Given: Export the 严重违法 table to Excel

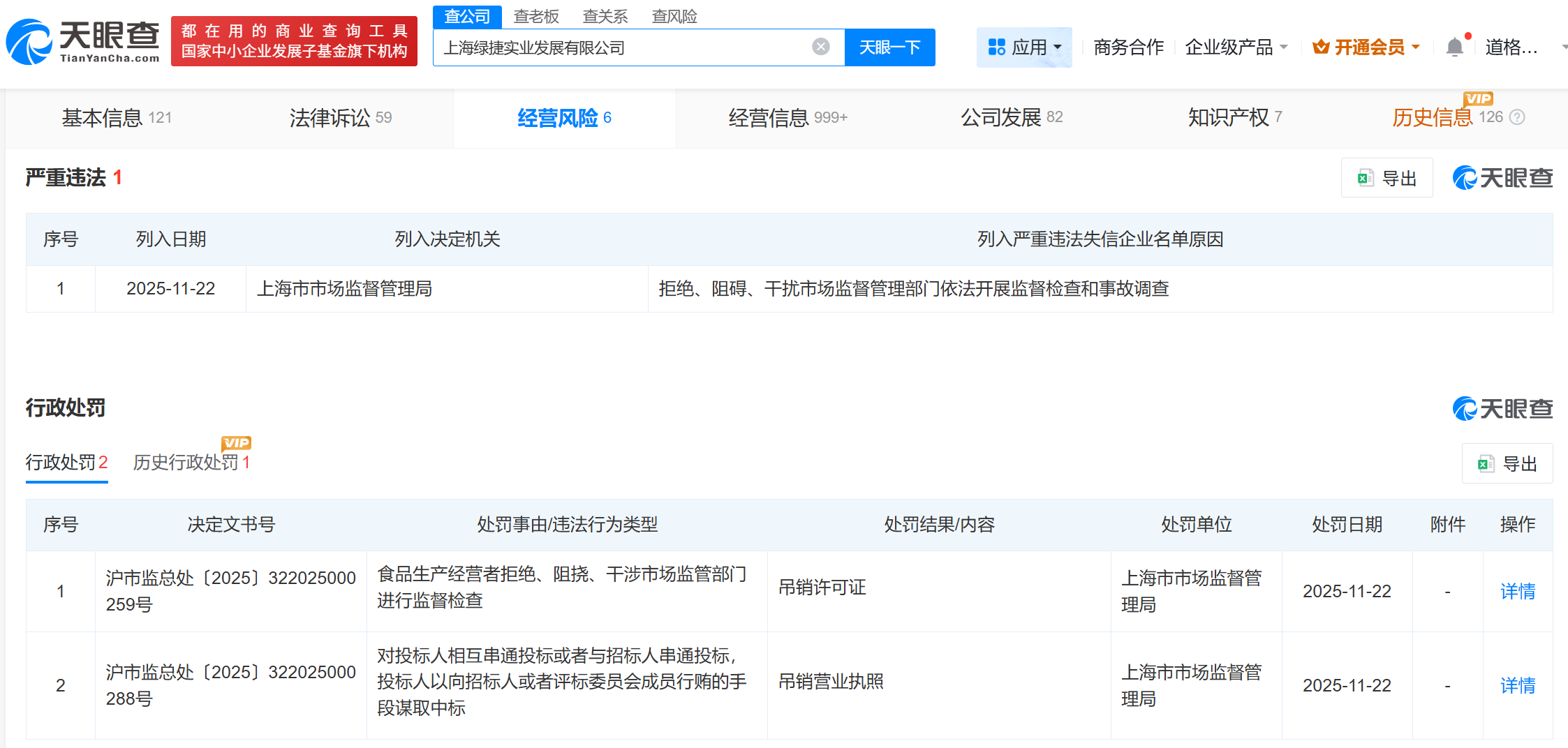Looking at the screenshot, I should [x=1386, y=178].
